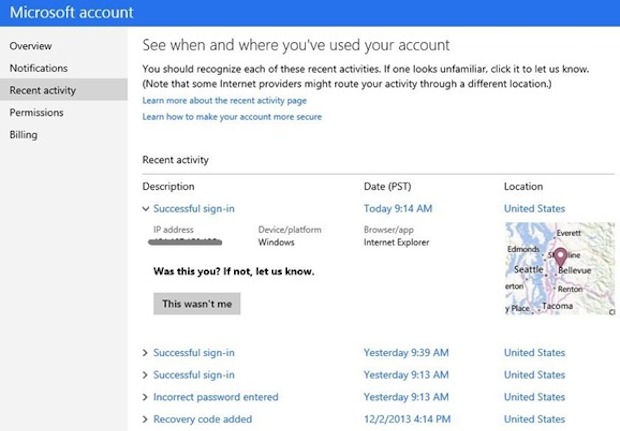This screenshot has height=431, width=620.
Task: Click the Microsoft account header title
Action: click(x=68, y=14)
